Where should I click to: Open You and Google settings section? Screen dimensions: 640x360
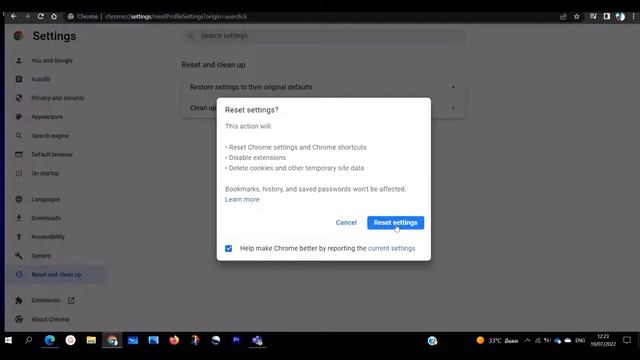coord(52,60)
